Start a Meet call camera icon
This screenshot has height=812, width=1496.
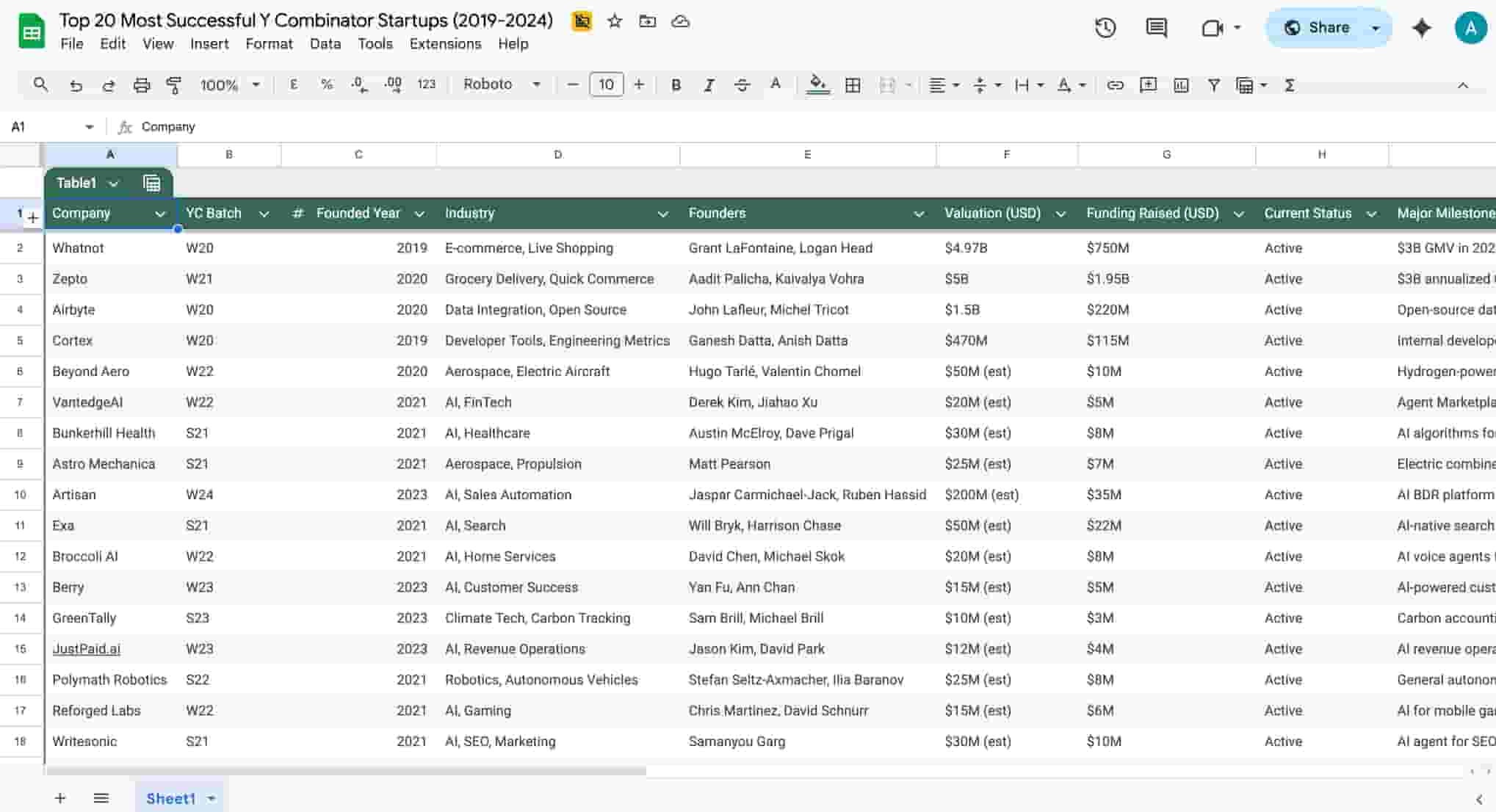coord(1212,28)
